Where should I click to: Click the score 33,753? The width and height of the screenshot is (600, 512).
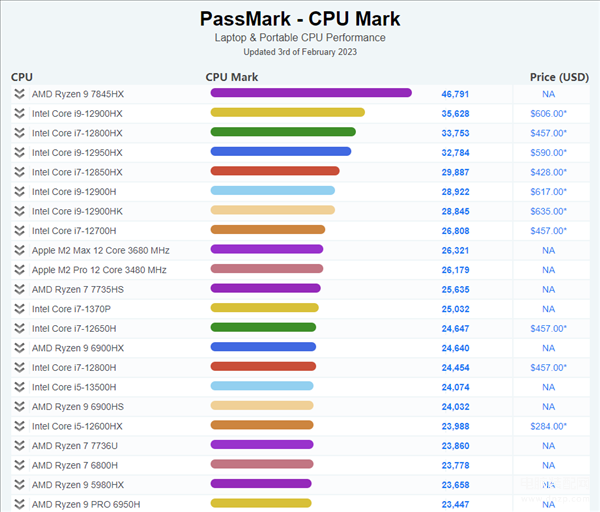[x=455, y=133]
